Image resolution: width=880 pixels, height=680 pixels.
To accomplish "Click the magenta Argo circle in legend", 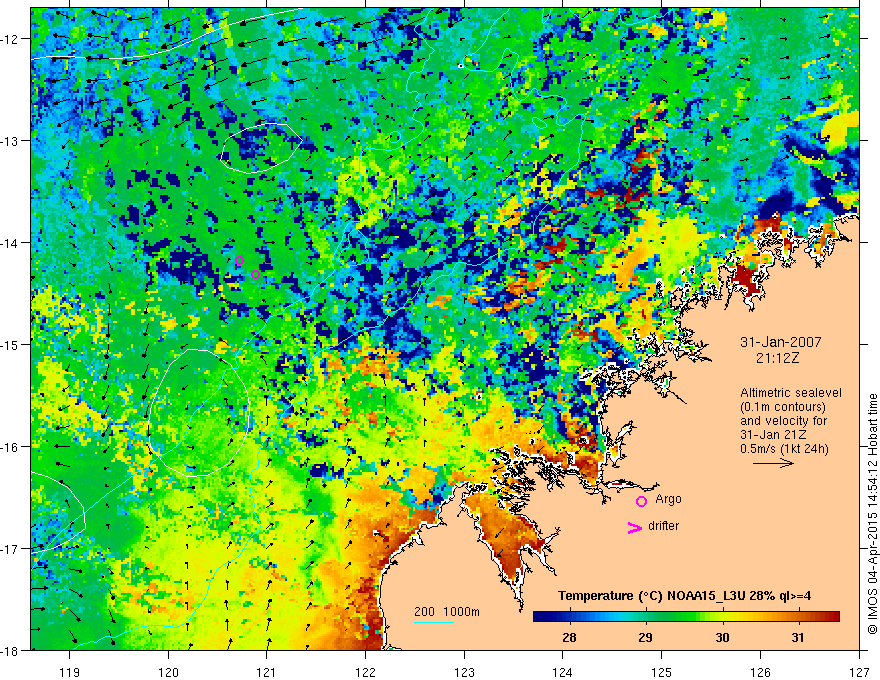I will (x=641, y=501).
